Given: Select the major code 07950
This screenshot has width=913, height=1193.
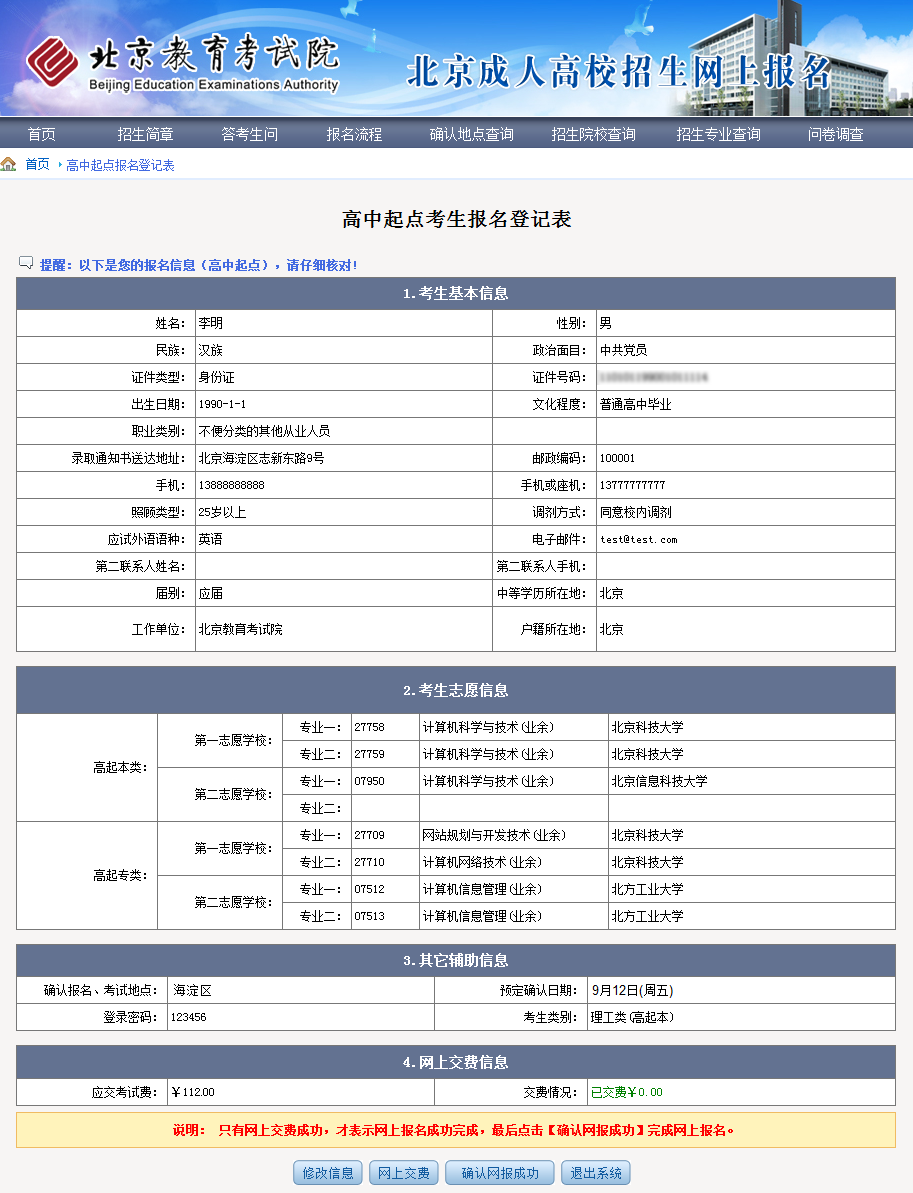Looking at the screenshot, I should pos(369,781).
